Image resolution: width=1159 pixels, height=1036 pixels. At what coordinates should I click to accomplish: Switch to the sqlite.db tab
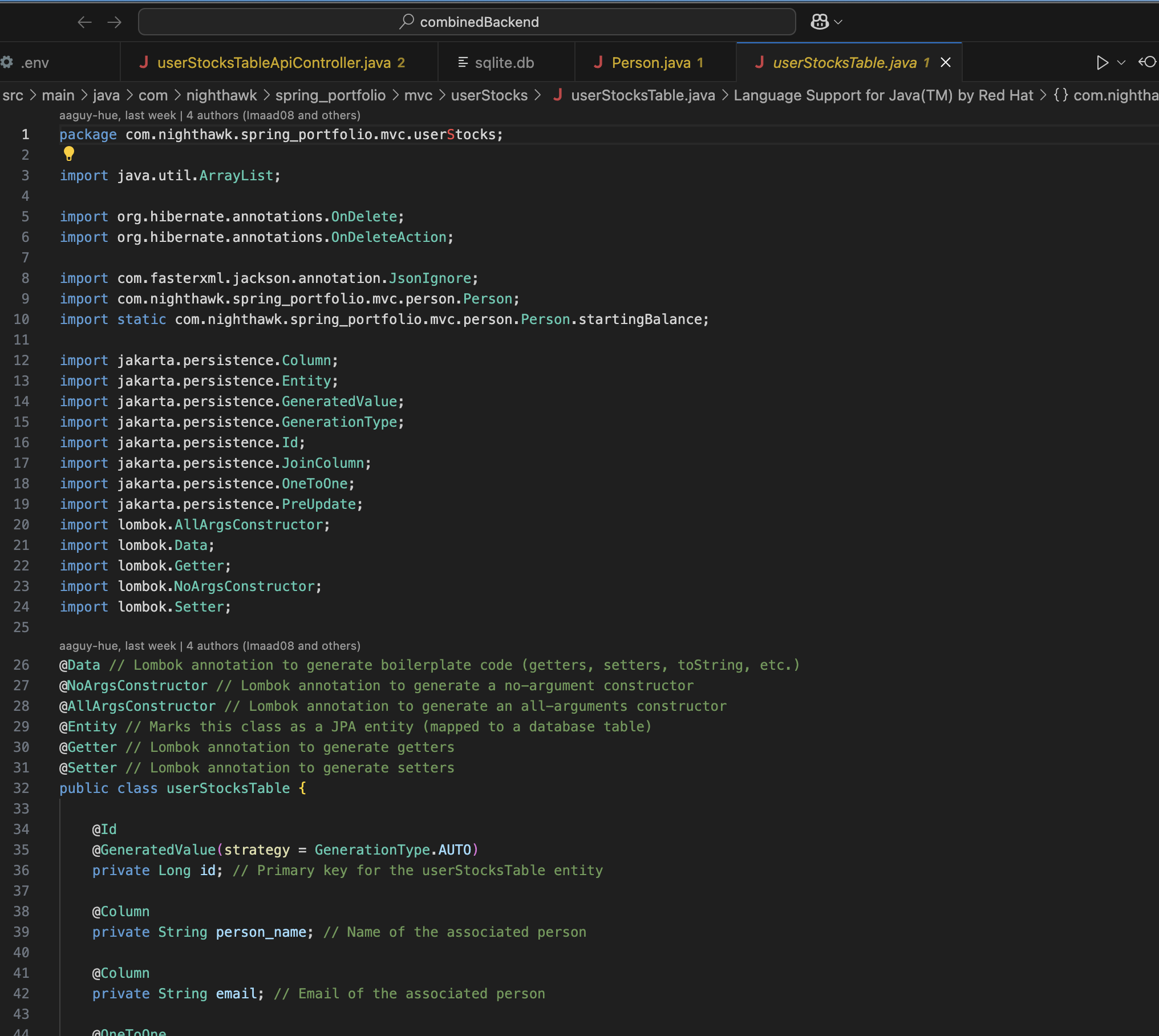[x=504, y=63]
